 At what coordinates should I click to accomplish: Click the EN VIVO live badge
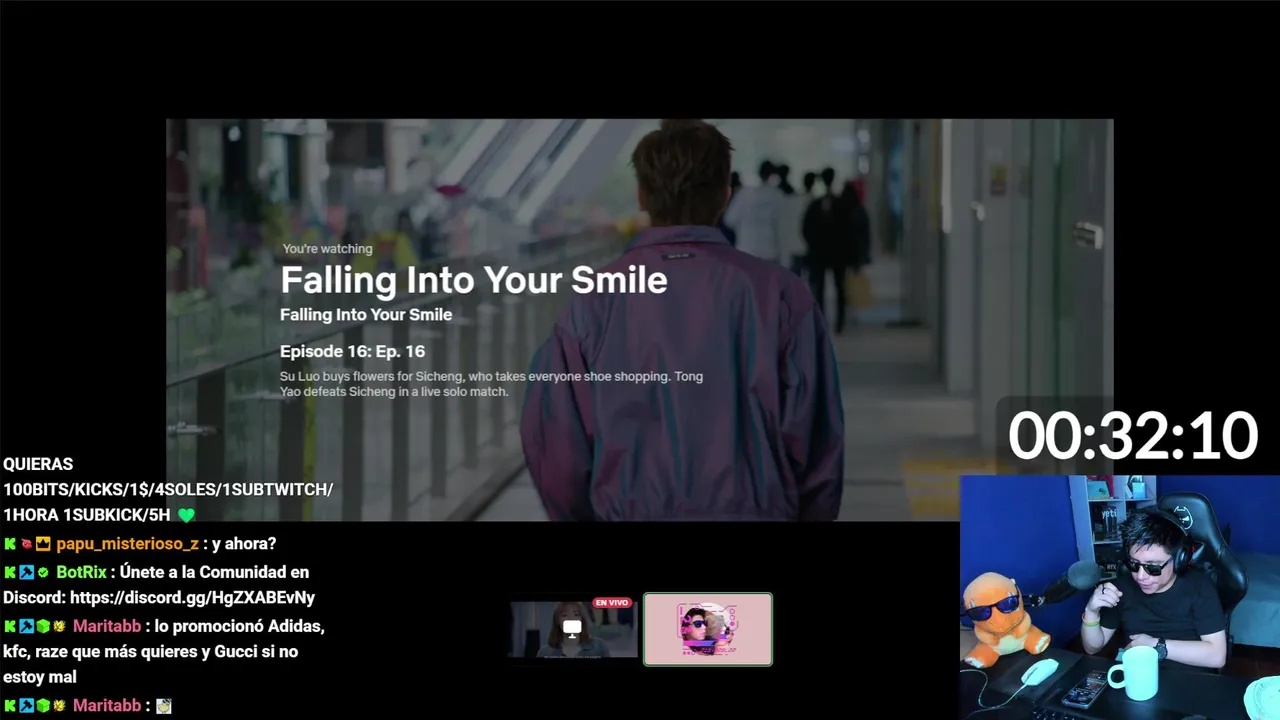point(612,603)
